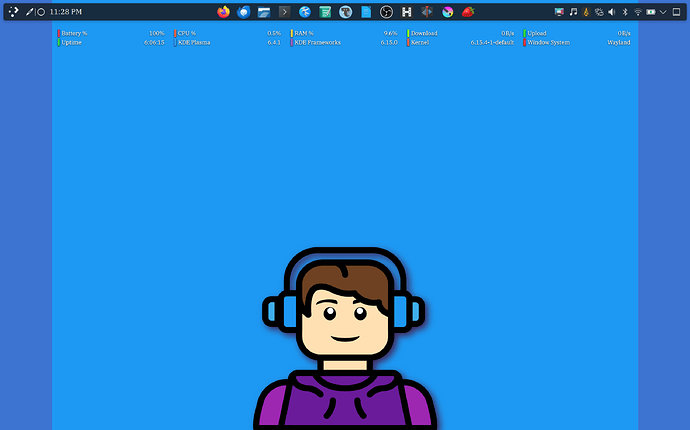Open the blue globe web browser icon
This screenshot has width=690, height=430.
pos(305,12)
